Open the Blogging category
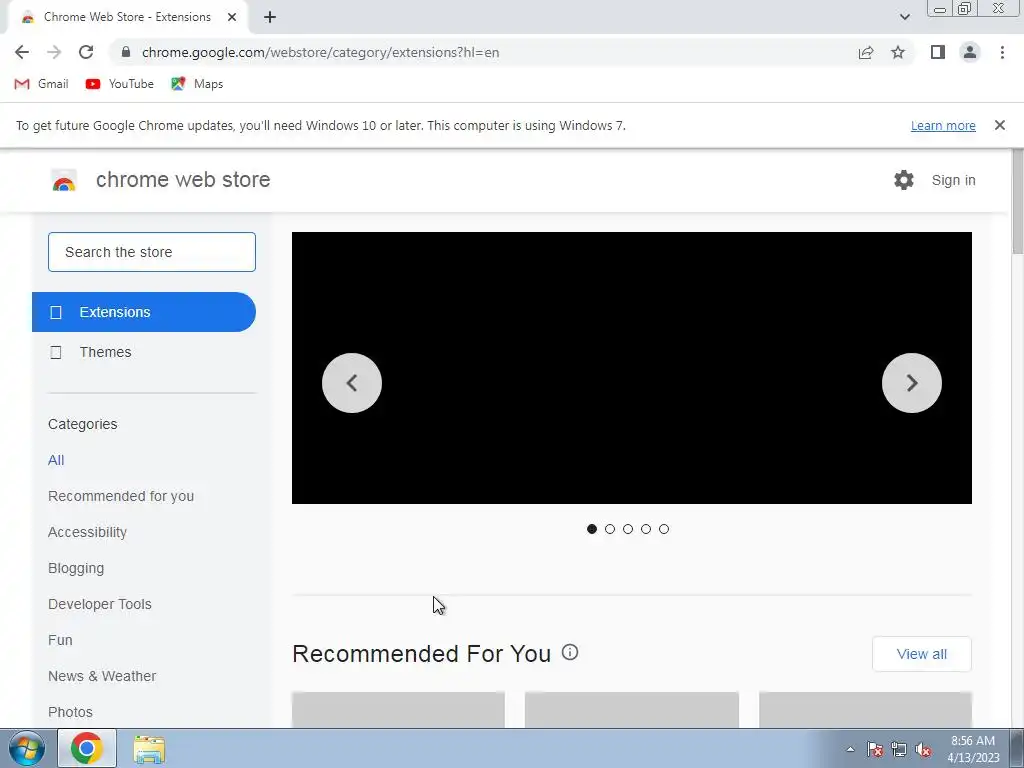Image resolution: width=1024 pixels, height=768 pixels. (x=76, y=568)
